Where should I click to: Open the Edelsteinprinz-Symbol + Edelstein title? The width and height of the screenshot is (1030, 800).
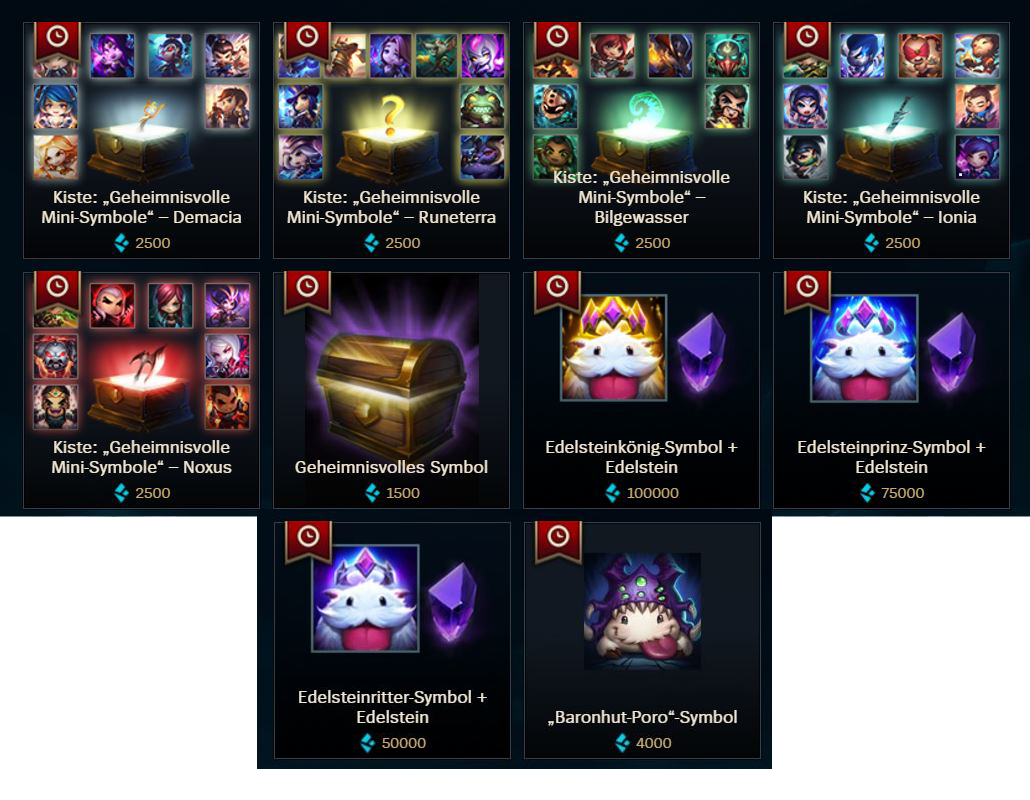(x=891, y=457)
